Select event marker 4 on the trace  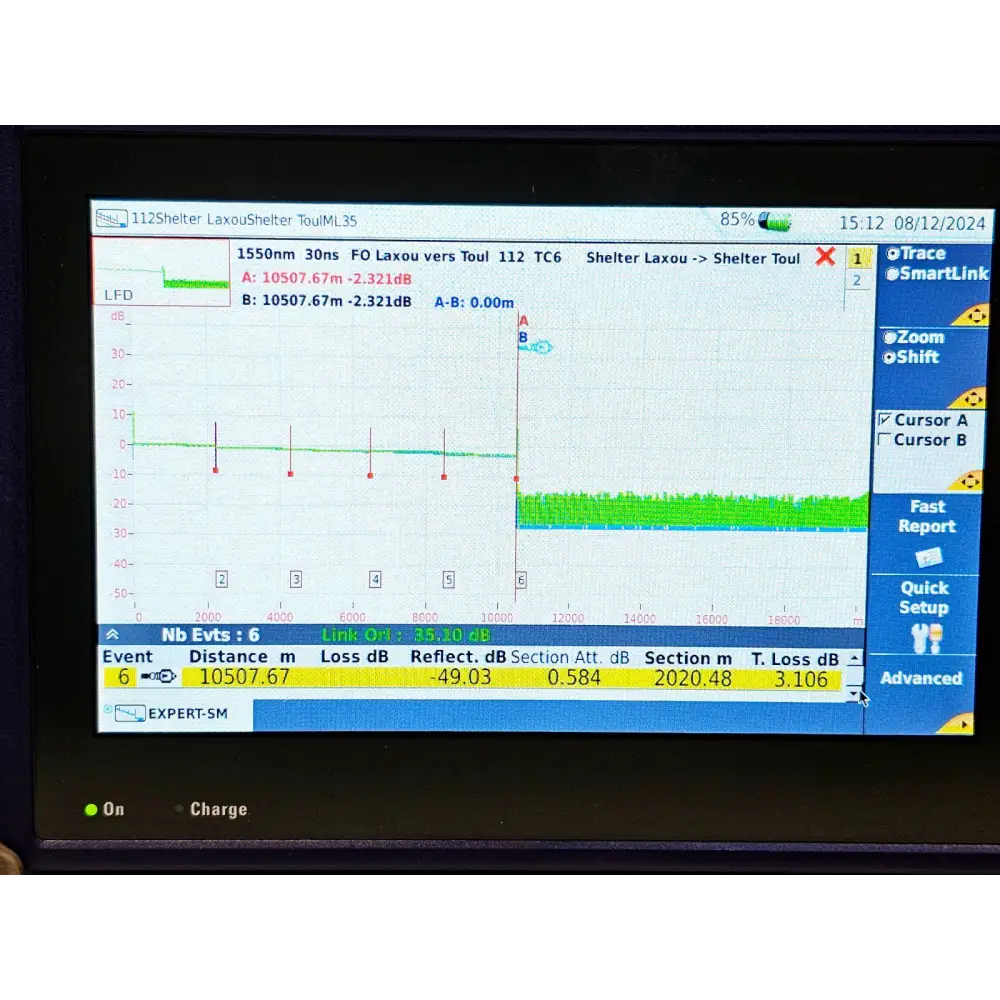[375, 579]
